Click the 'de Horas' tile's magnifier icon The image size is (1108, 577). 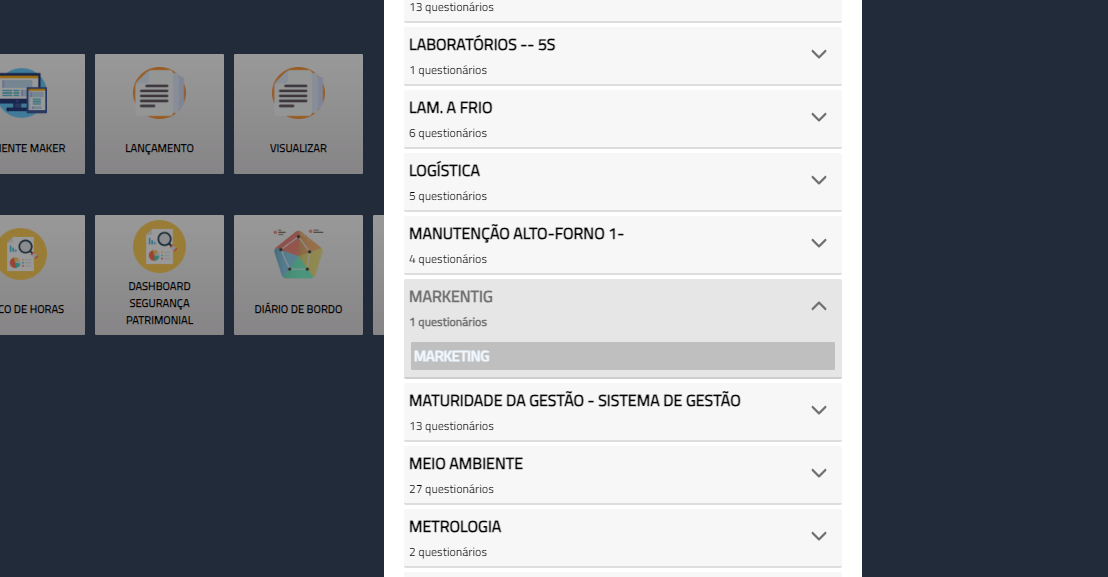[20, 250]
